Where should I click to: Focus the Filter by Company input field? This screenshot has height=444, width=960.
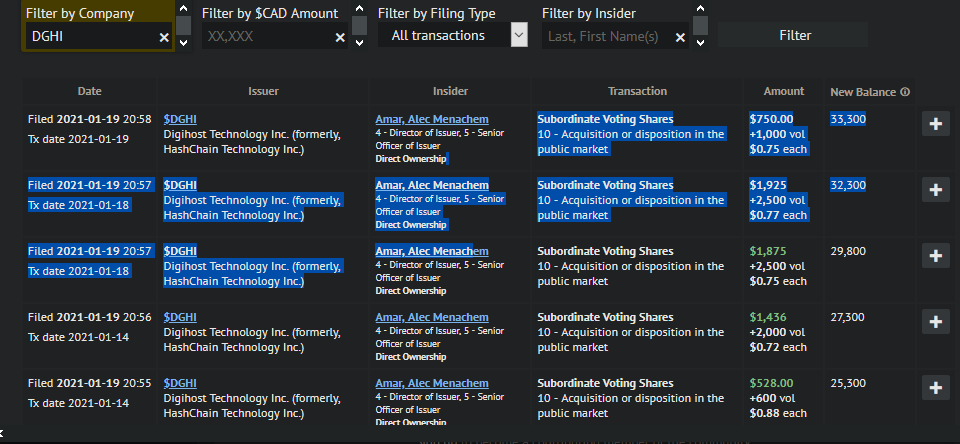pos(90,36)
